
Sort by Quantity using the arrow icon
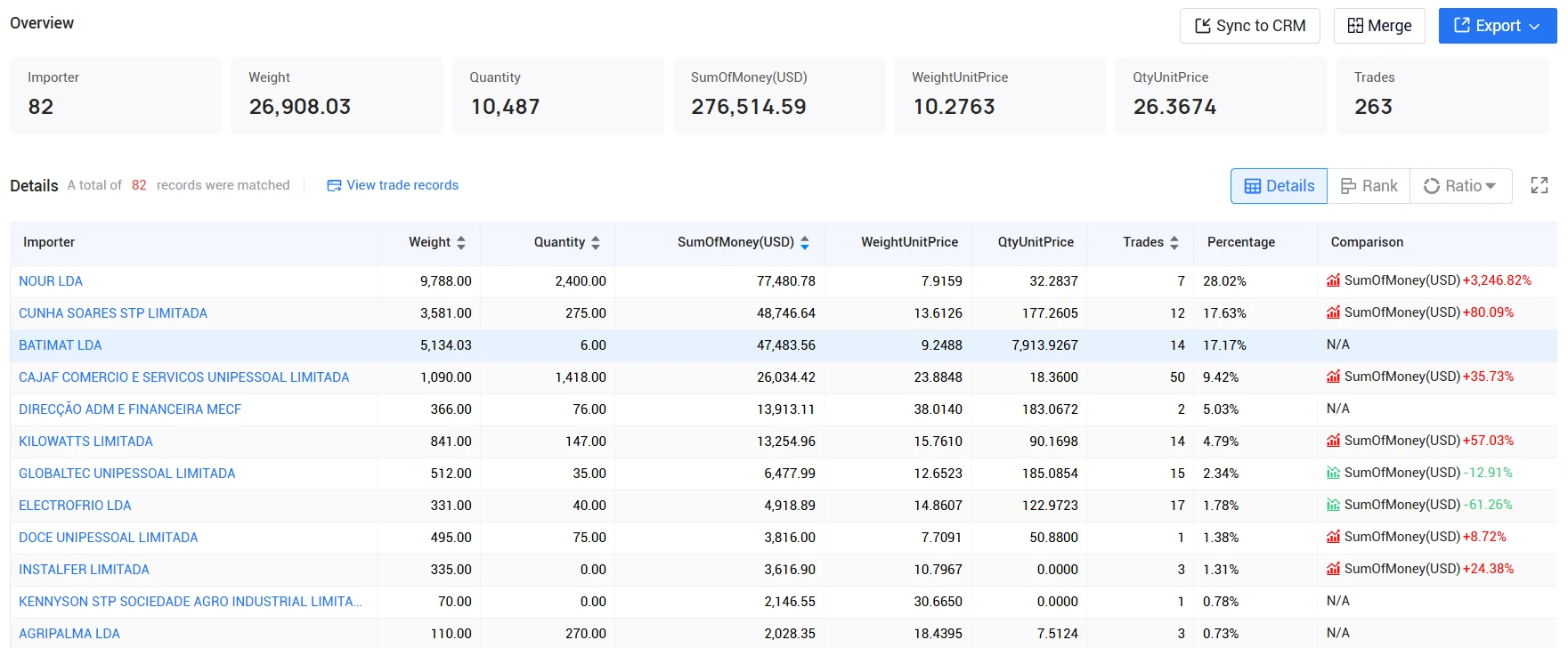(x=596, y=242)
